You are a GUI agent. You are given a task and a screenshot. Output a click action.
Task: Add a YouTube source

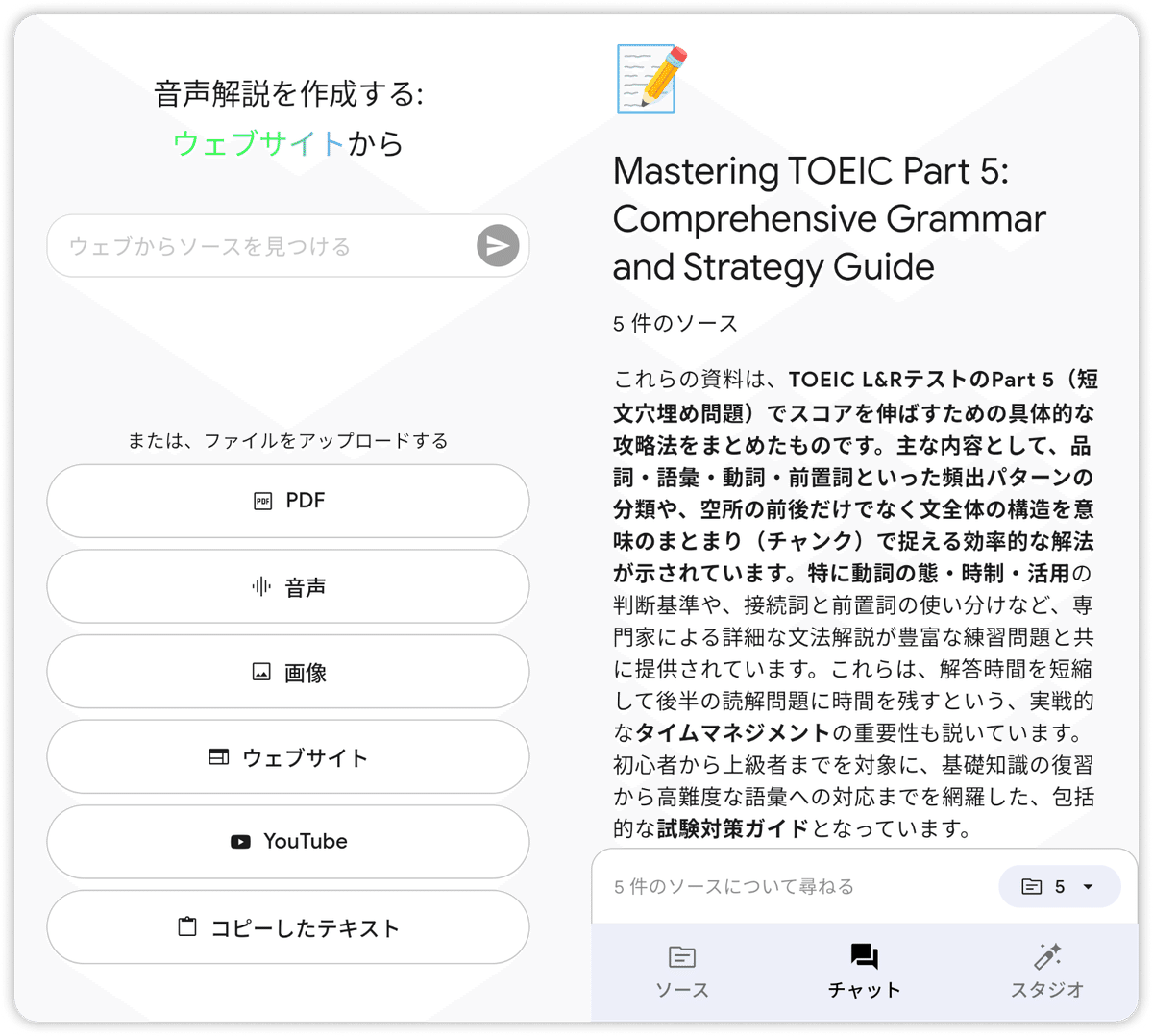(288, 842)
